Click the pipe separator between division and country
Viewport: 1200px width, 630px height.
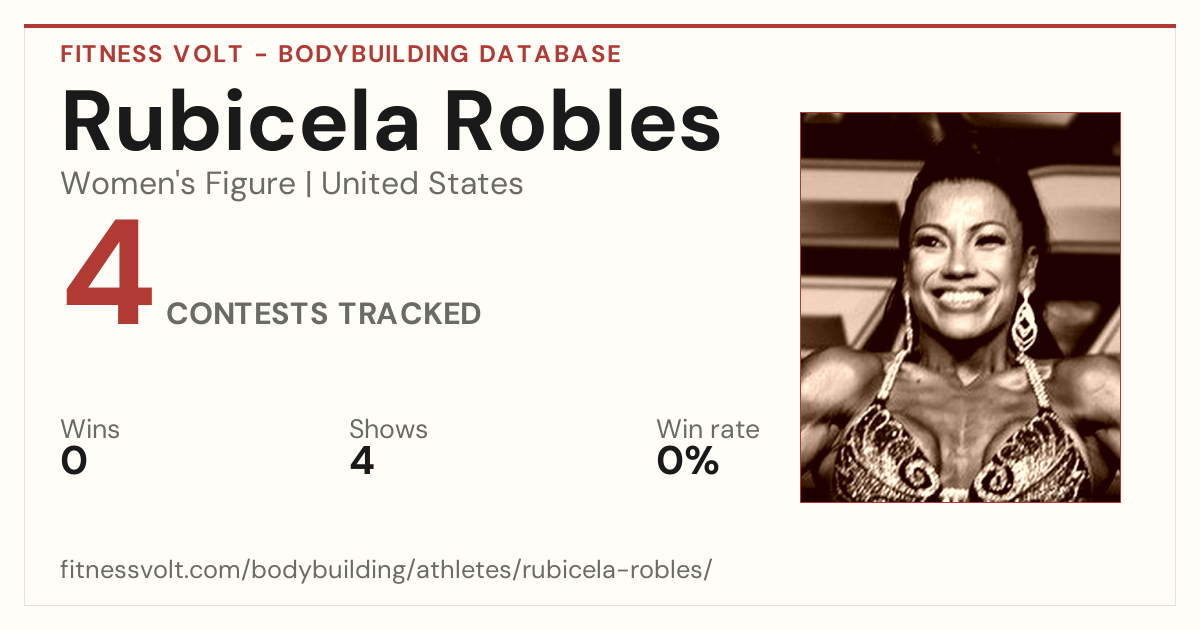308,185
